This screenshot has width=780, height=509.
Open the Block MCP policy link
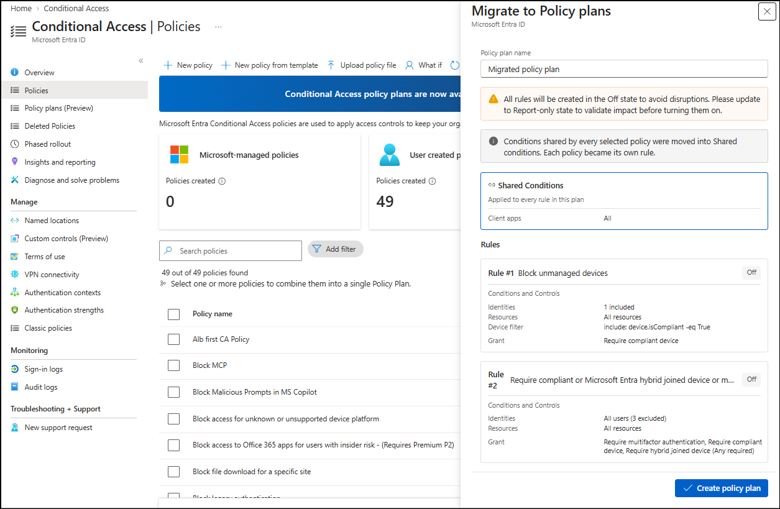(209, 365)
